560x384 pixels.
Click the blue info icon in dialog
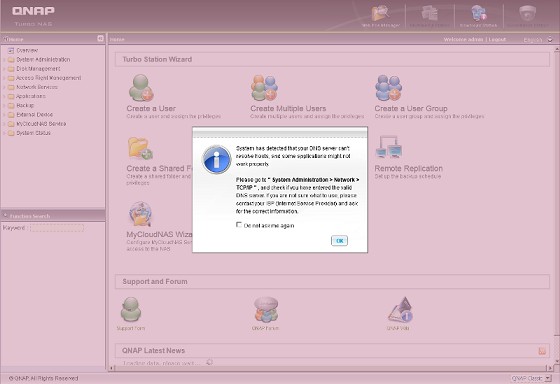coord(216,160)
